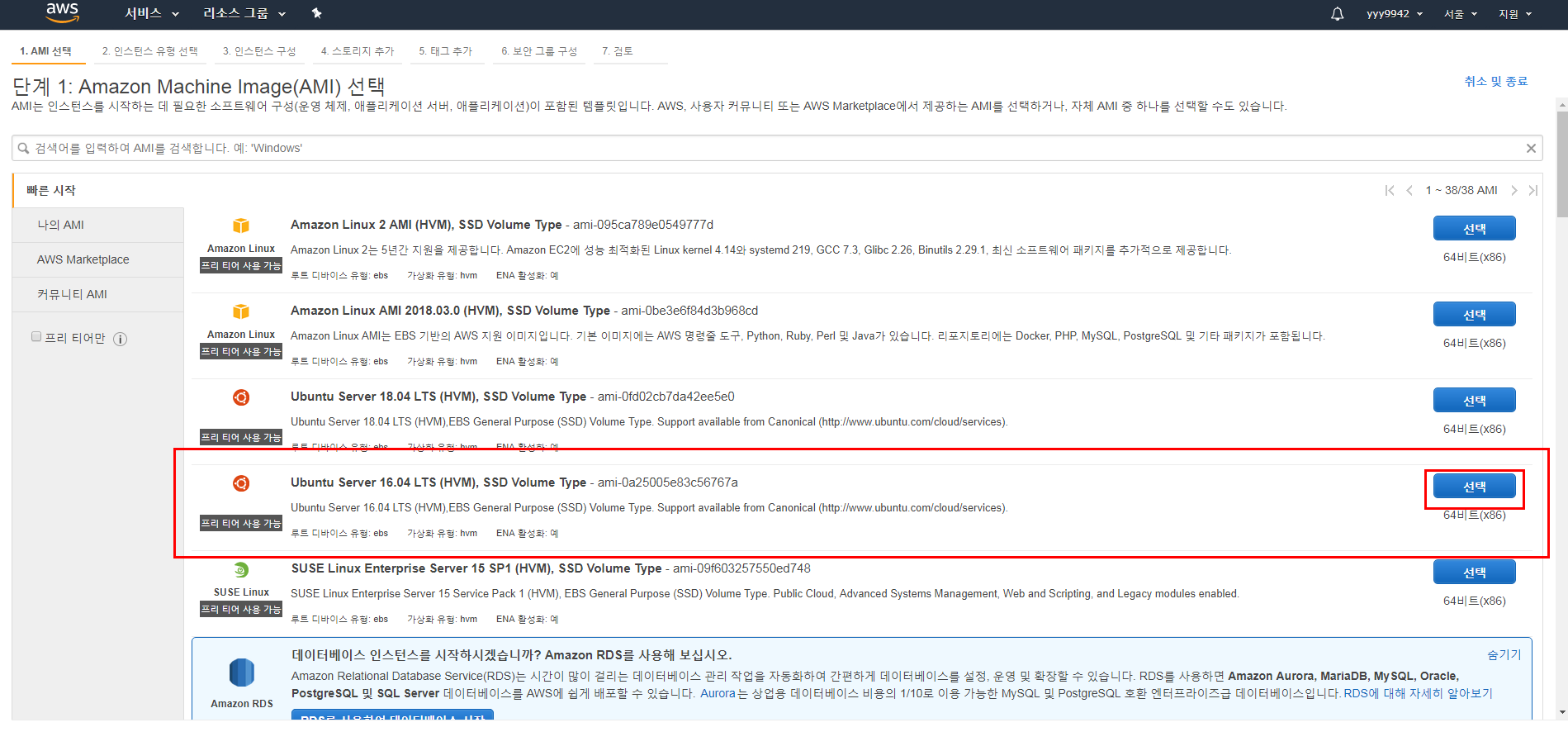
Task: Enable the 프리 티어만 checkbox
Action: pyautogui.click(x=36, y=336)
